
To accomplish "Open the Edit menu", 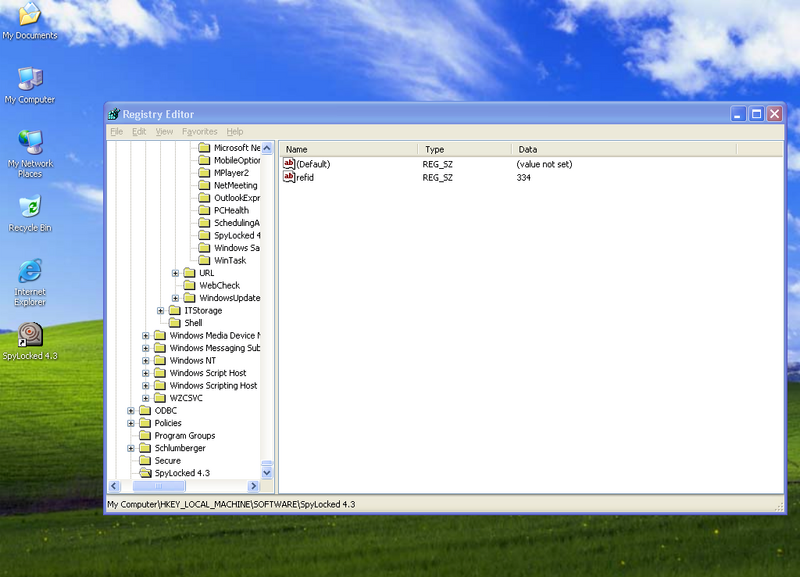I will pyautogui.click(x=139, y=132).
